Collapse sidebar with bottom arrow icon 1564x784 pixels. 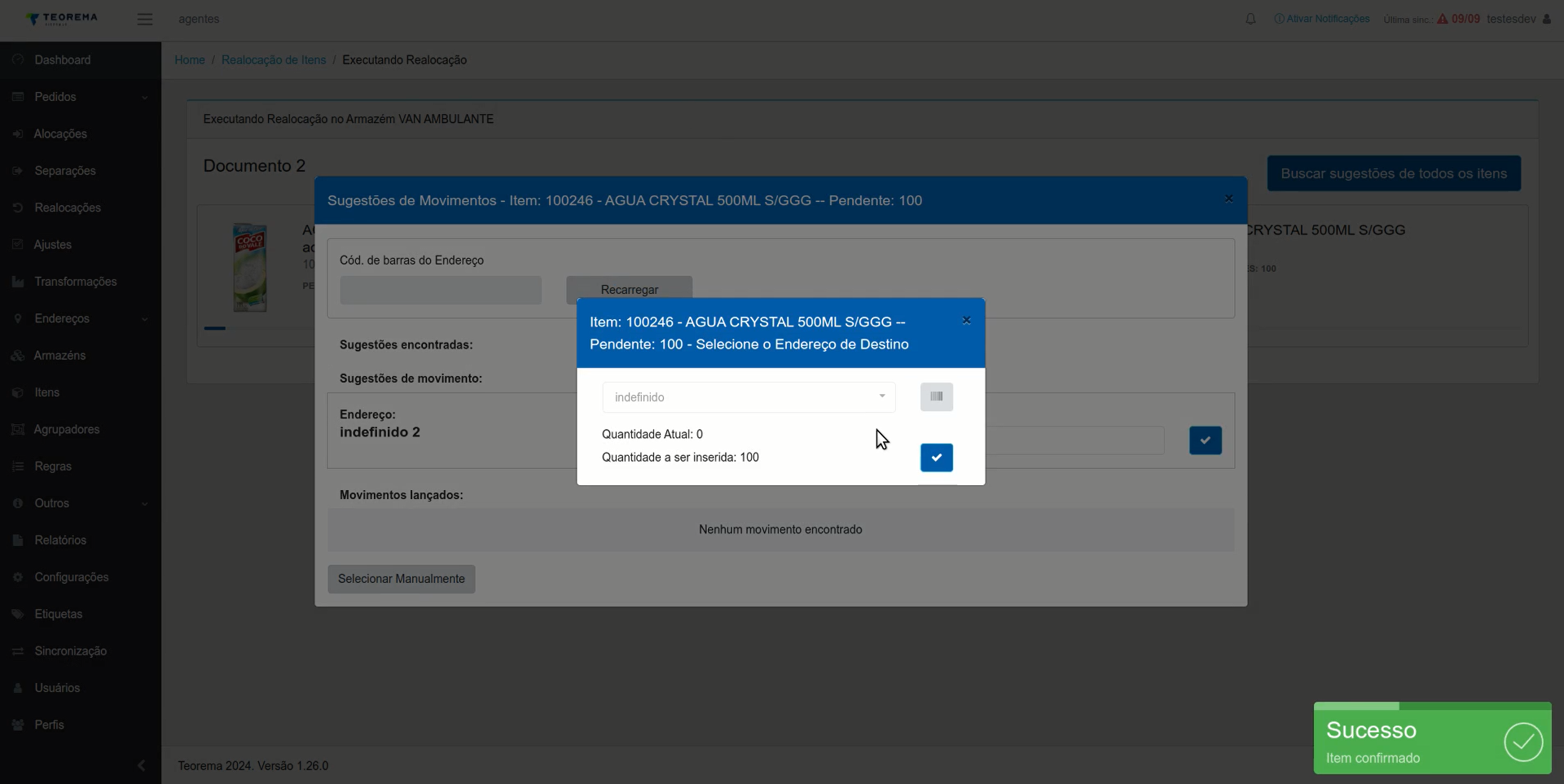pos(142,765)
